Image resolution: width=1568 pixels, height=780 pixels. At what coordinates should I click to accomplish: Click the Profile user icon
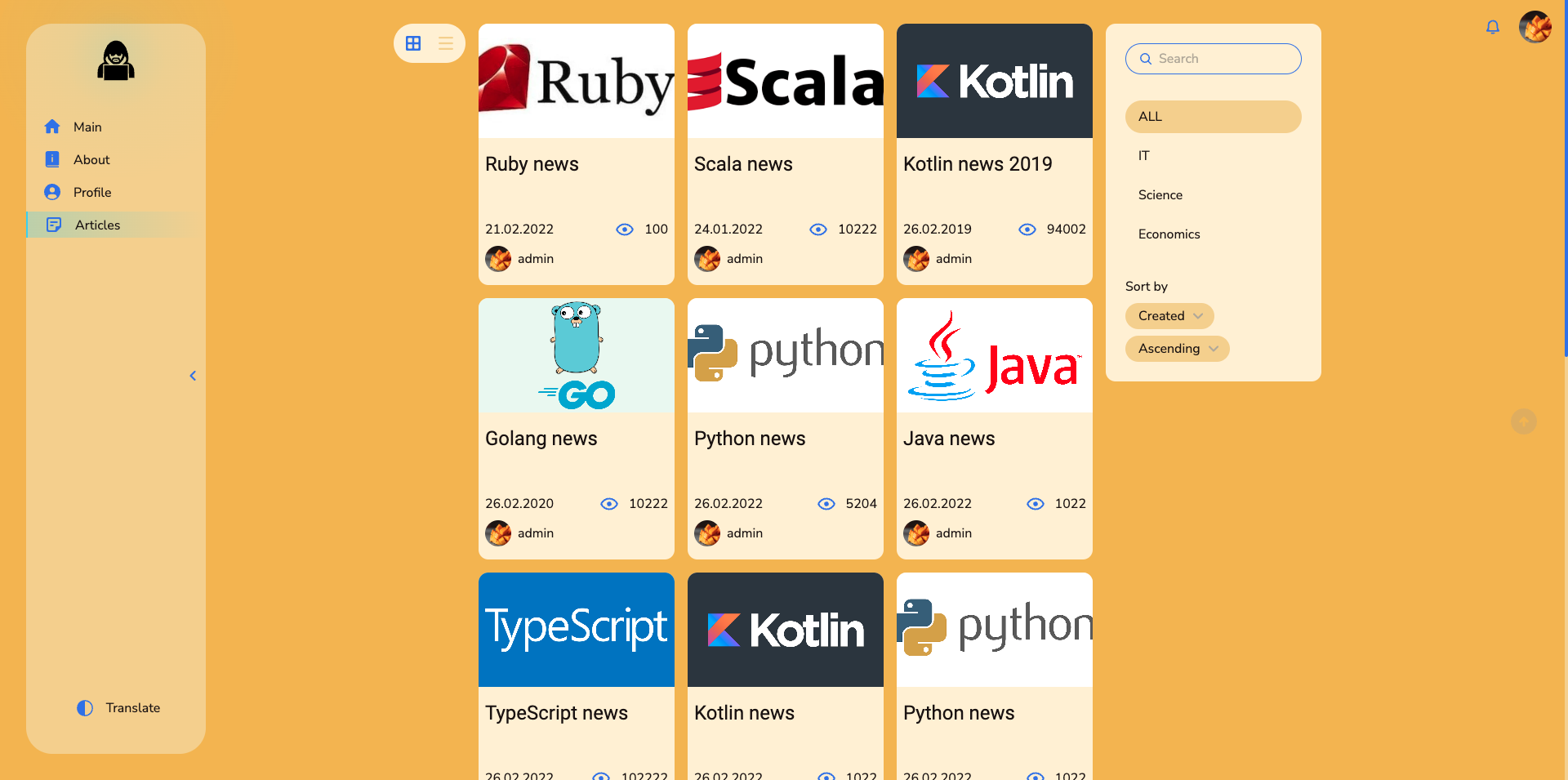point(52,192)
